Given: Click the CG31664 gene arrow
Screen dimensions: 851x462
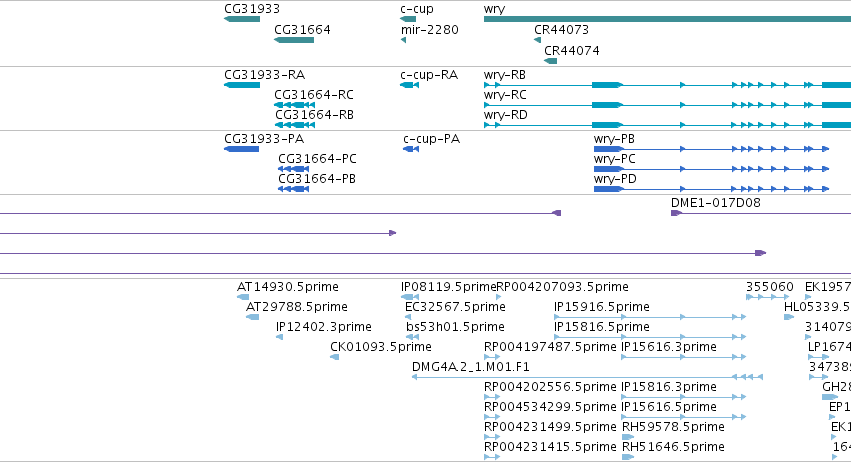Looking at the screenshot, I should click(x=294, y=40).
